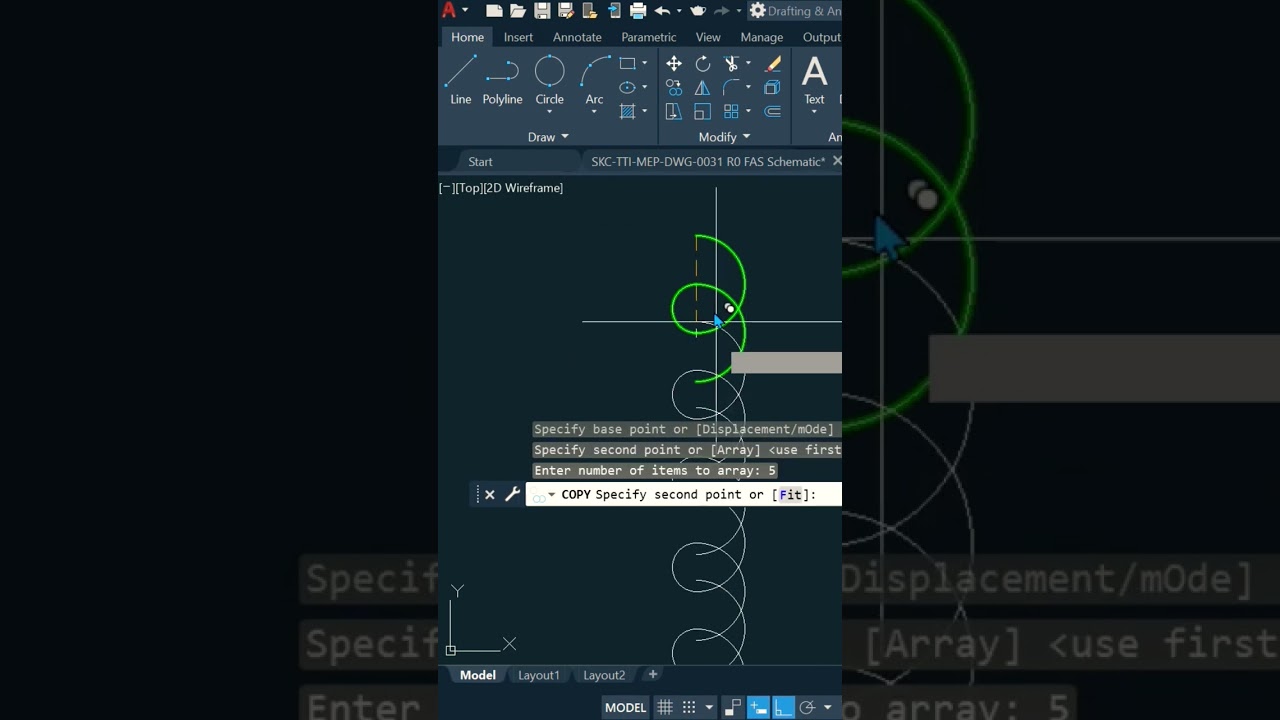Select the Rectangular Array tool

click(732, 111)
